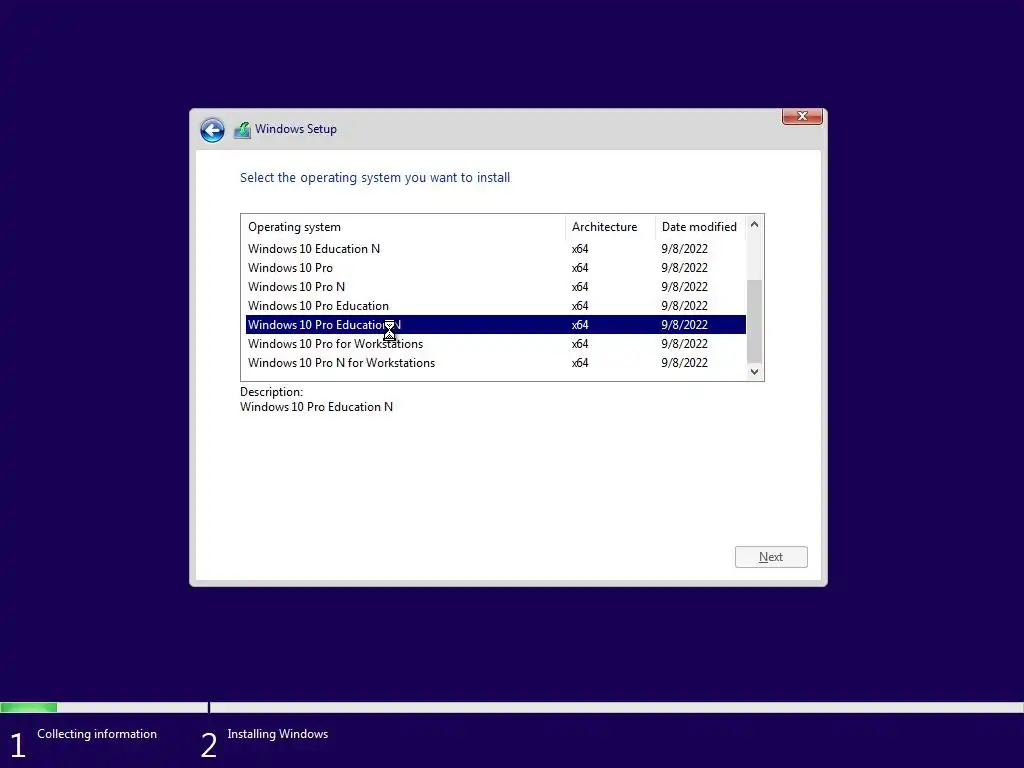Select Windows 10 Education N row
This screenshot has width=1024, height=768.
point(496,249)
